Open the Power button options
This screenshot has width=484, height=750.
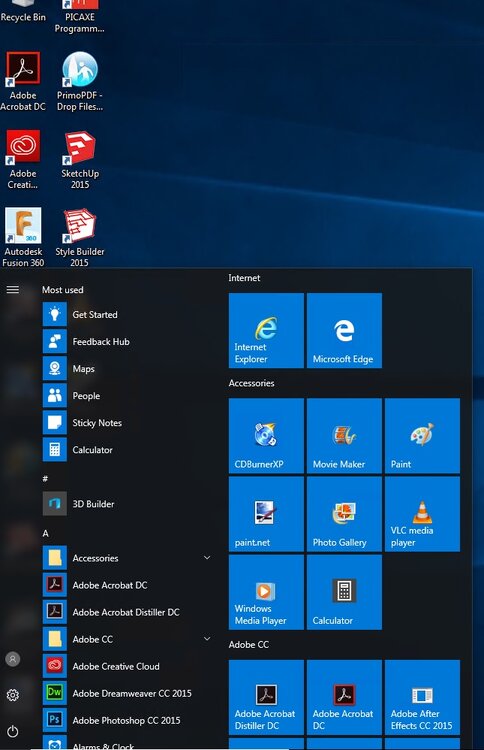[13, 731]
